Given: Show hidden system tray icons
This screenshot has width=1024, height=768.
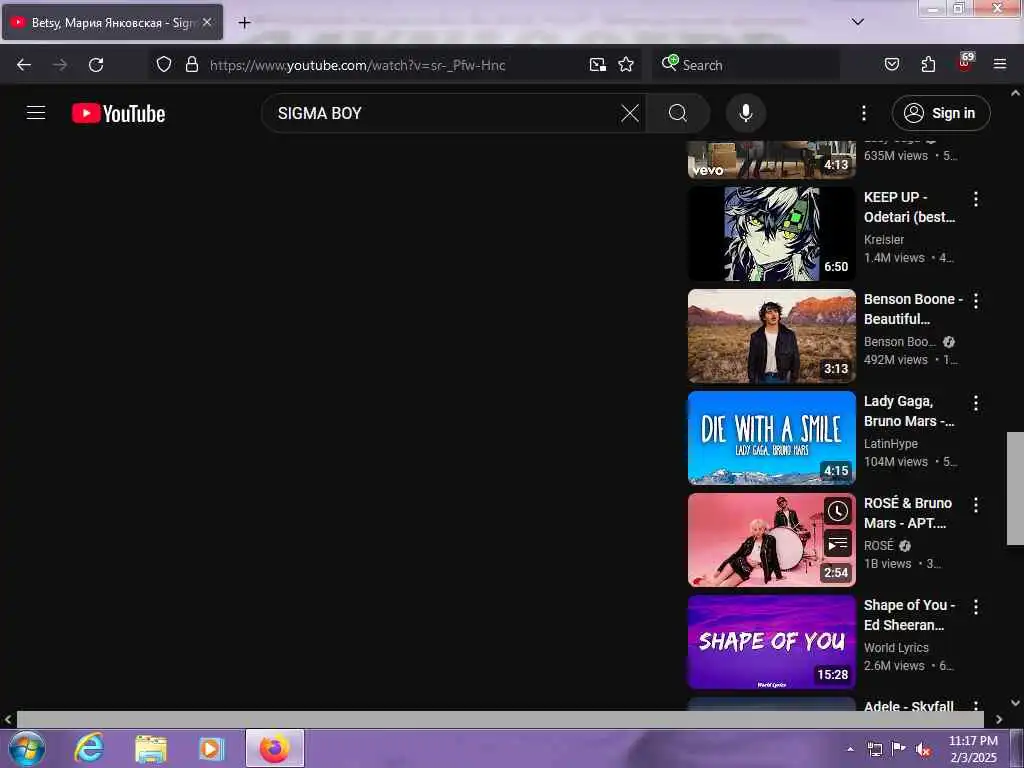Looking at the screenshot, I should tap(850, 749).
